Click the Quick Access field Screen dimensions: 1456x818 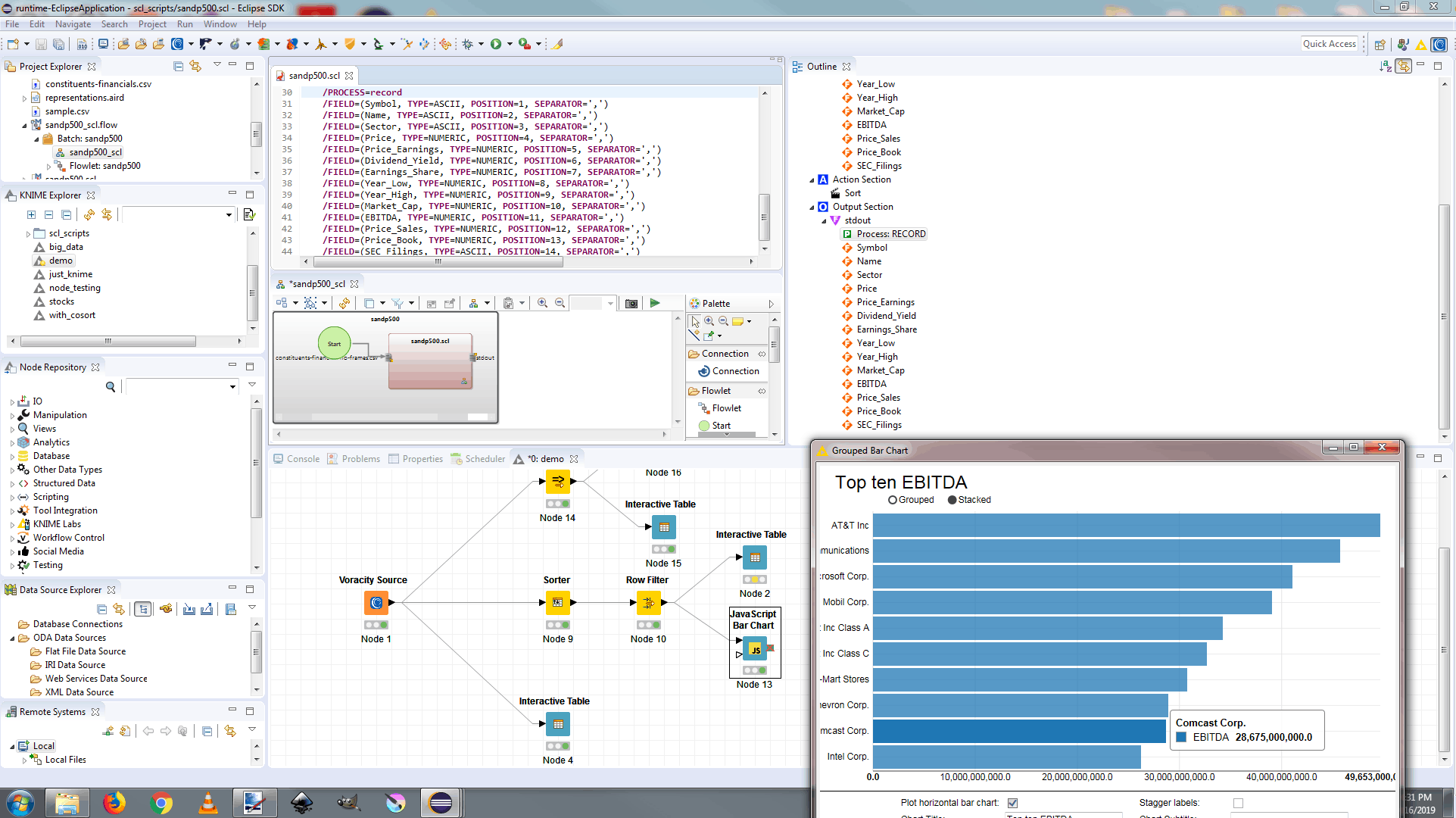pyautogui.click(x=1329, y=44)
